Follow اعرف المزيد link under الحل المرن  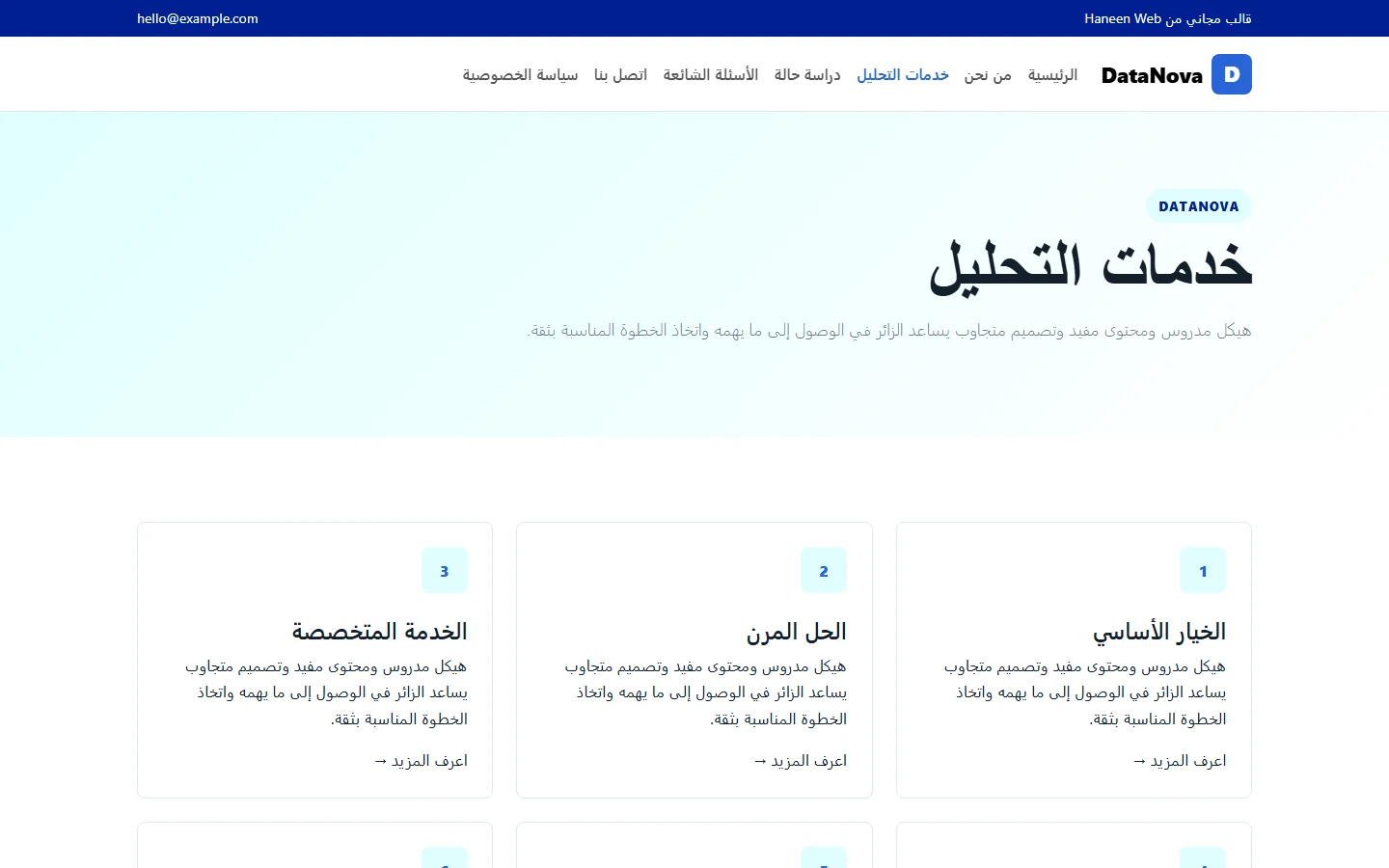801,761
